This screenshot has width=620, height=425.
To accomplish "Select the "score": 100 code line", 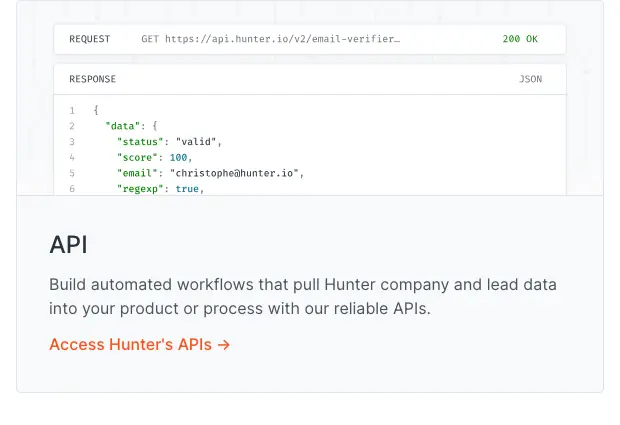I will point(155,157).
